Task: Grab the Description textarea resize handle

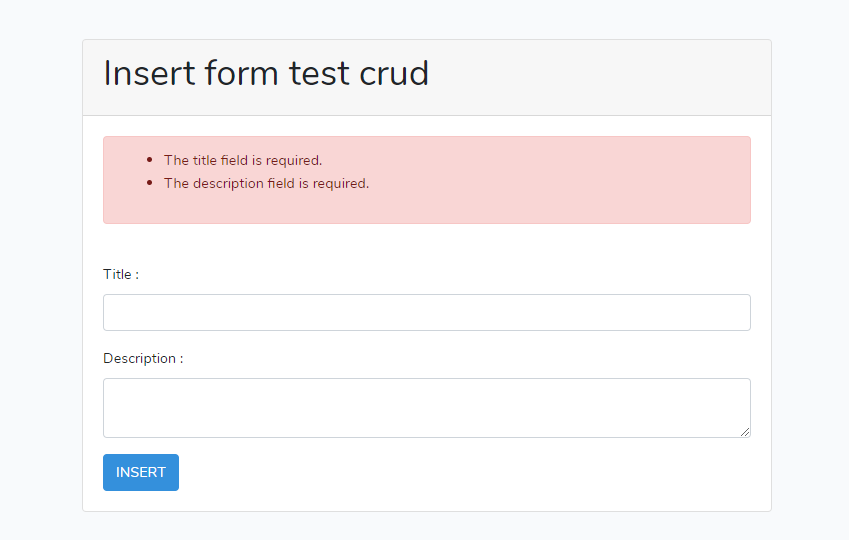Action: pos(745,432)
